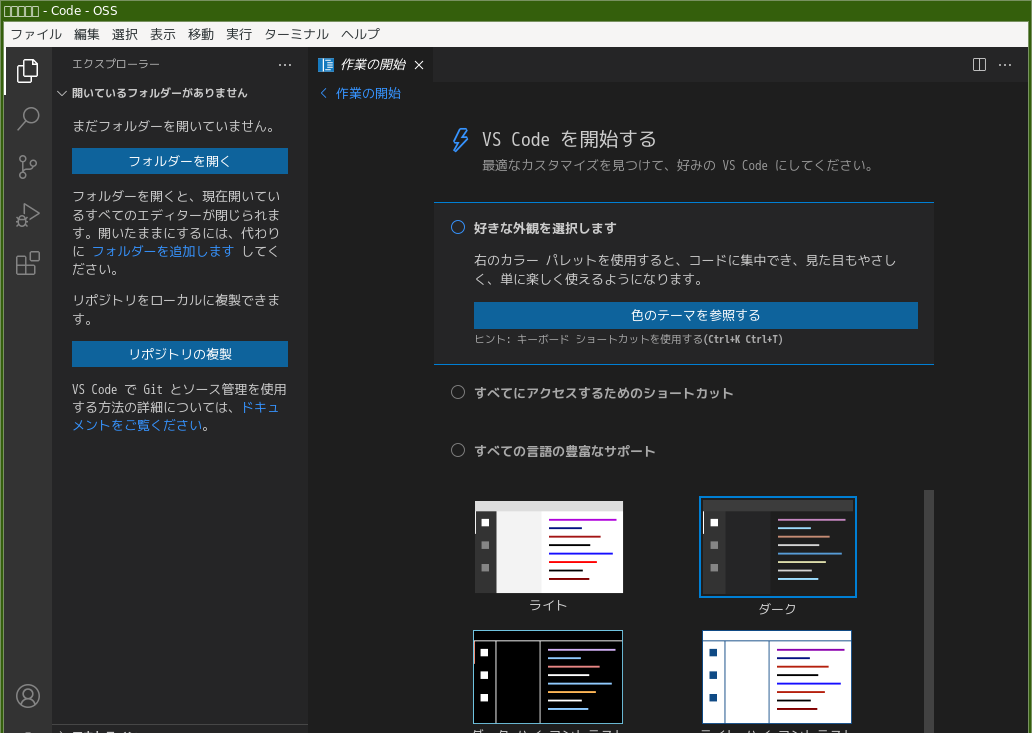Choose the ダーク theme thumbnail

point(777,547)
